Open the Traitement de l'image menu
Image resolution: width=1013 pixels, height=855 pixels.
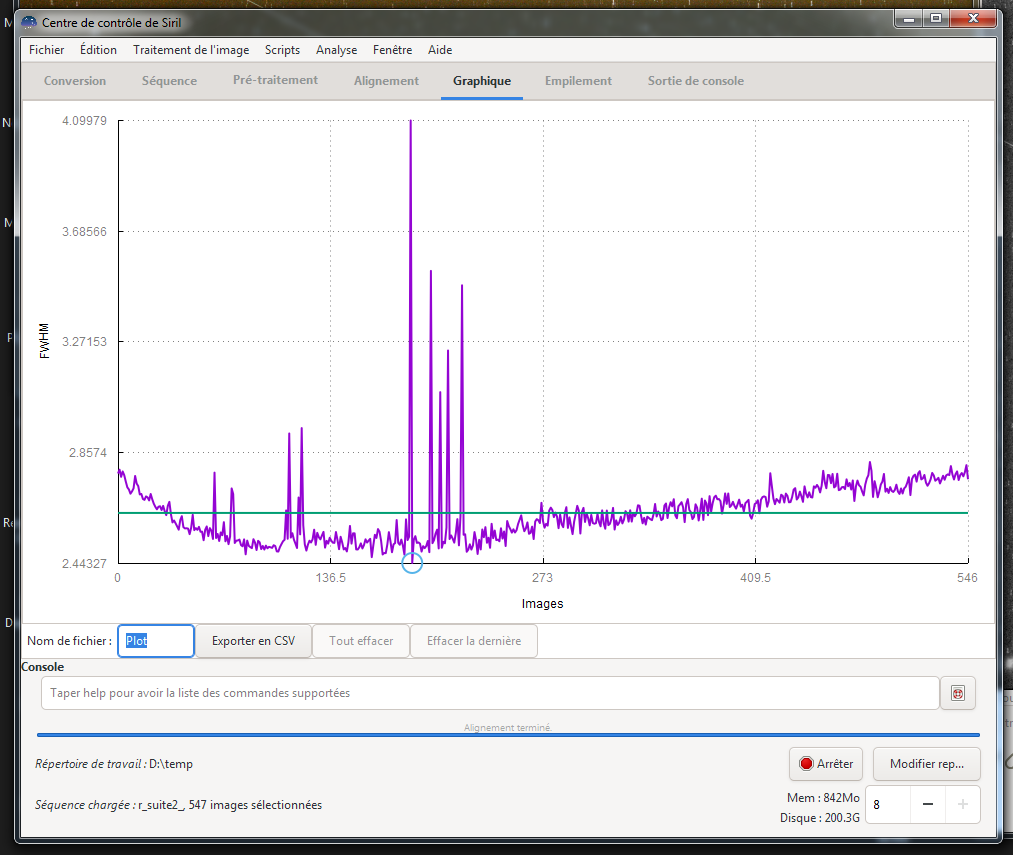191,50
